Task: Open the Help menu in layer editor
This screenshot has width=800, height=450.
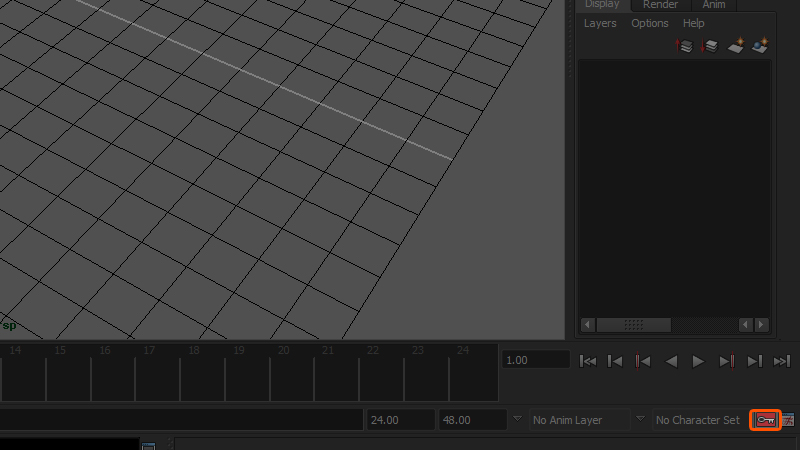Action: click(693, 23)
